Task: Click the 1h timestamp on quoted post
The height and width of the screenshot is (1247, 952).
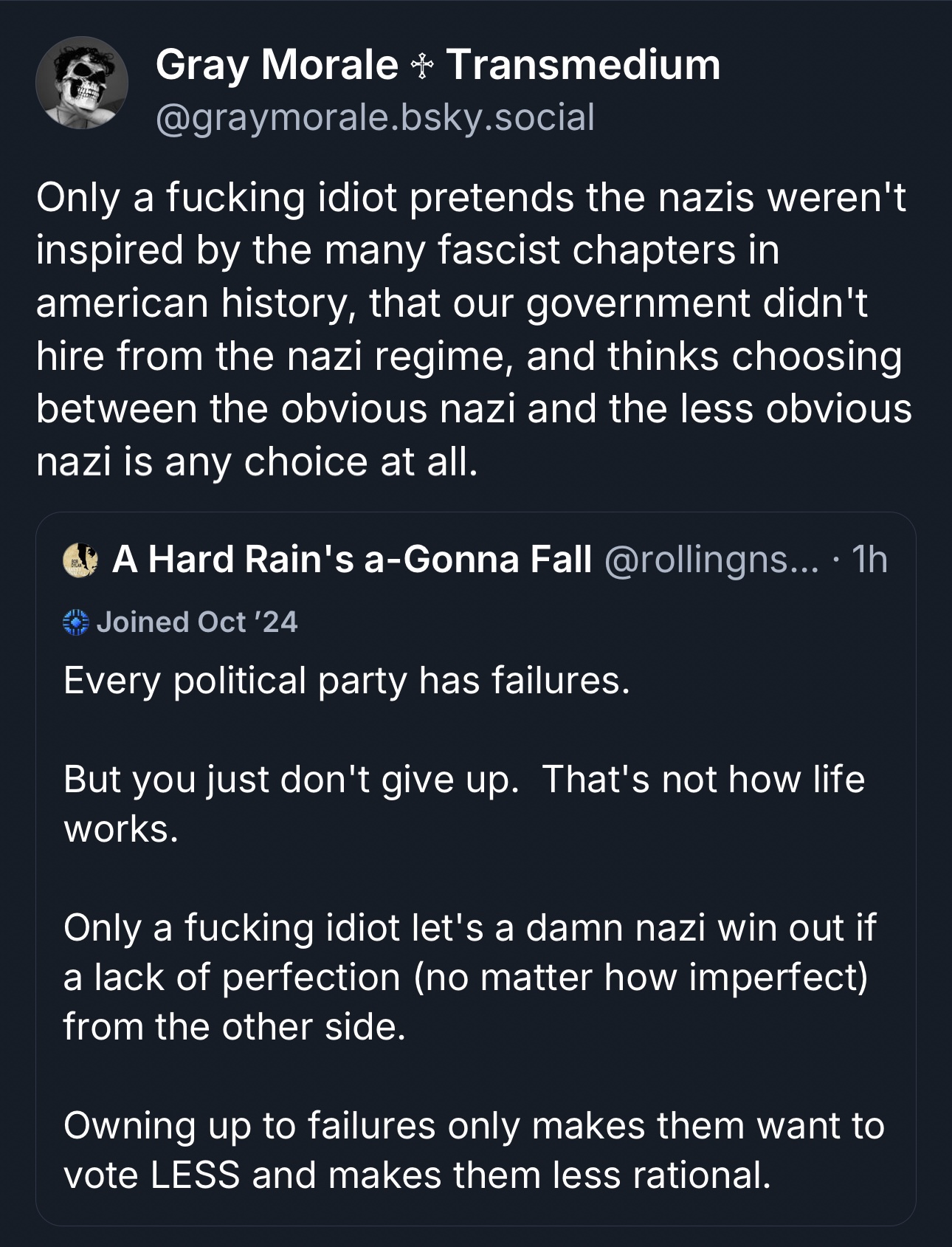Action: click(869, 560)
